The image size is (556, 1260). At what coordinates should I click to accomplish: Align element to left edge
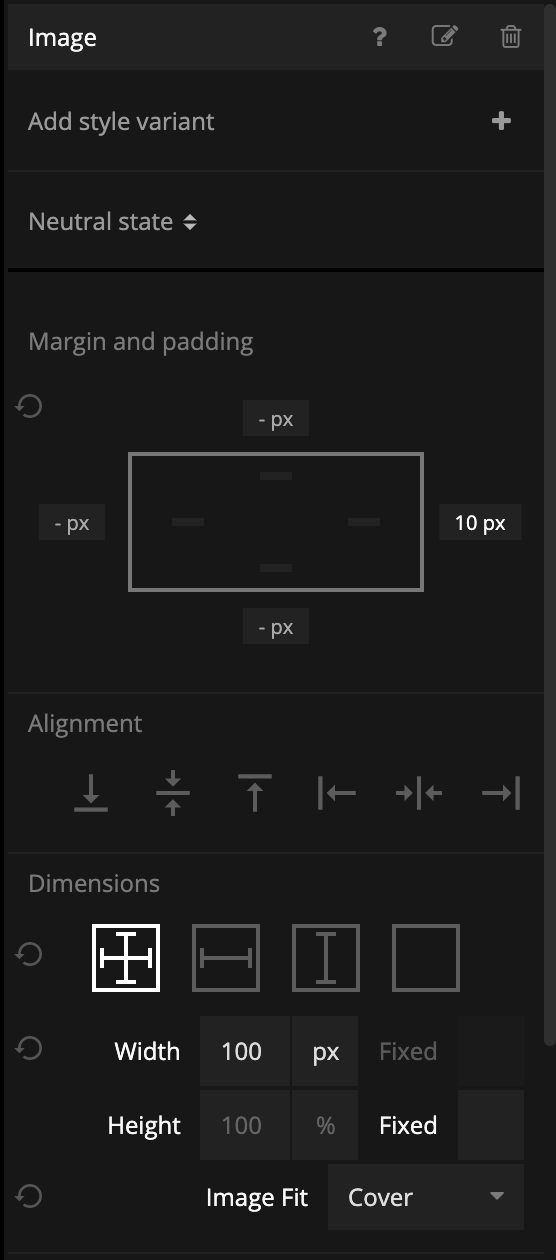pos(337,793)
